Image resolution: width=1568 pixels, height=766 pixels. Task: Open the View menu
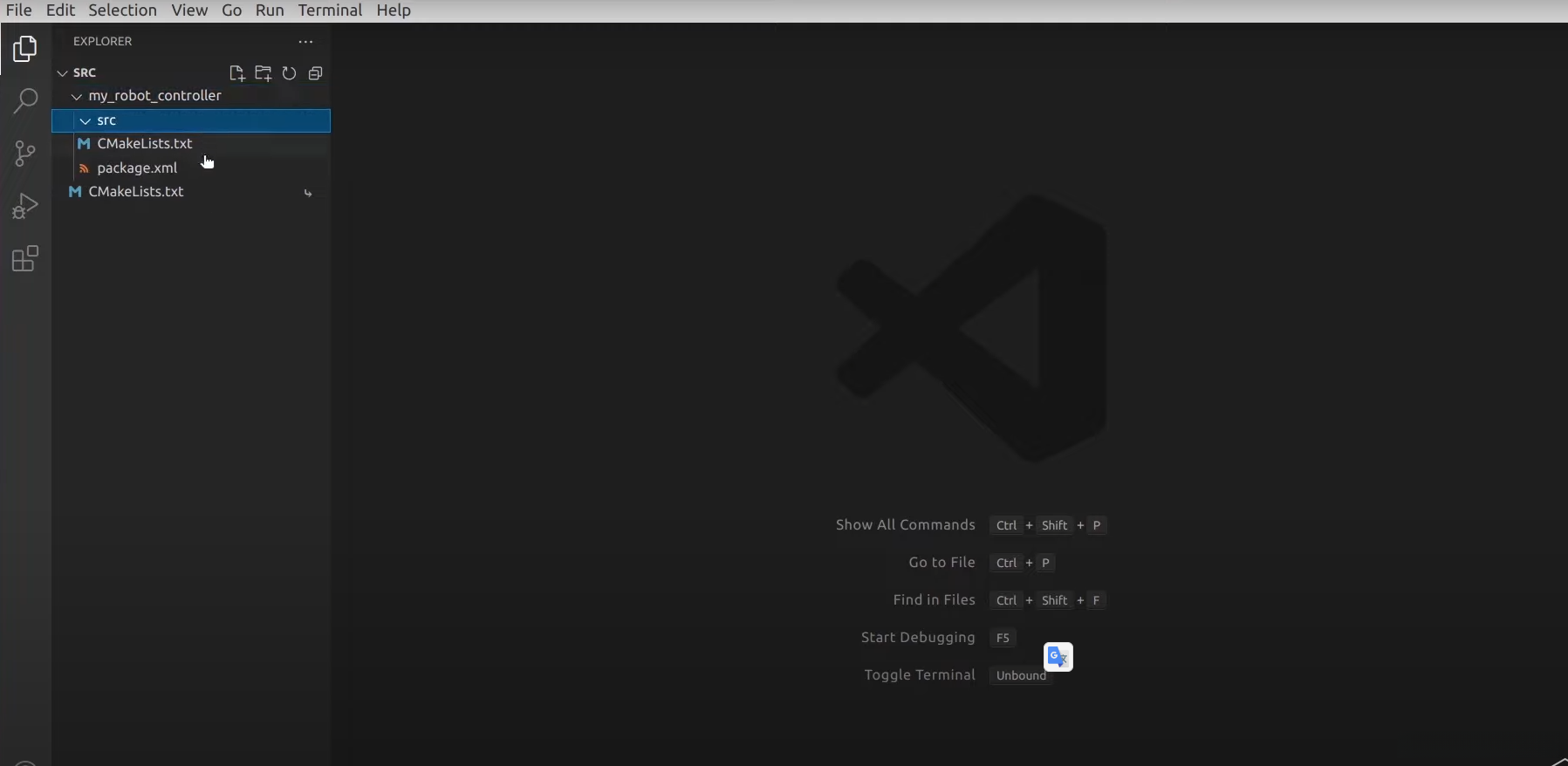pos(189,10)
